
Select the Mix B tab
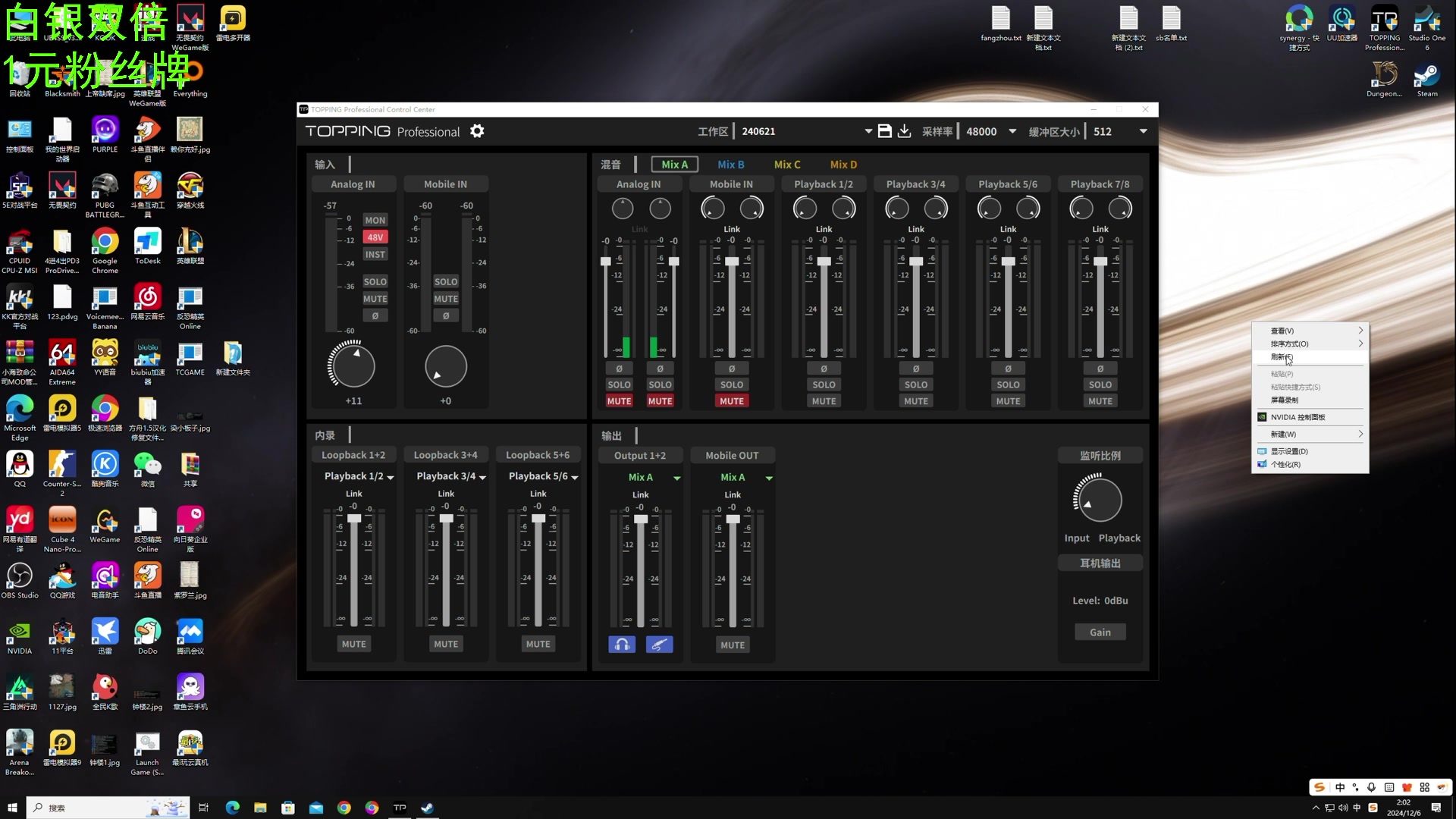point(731,164)
